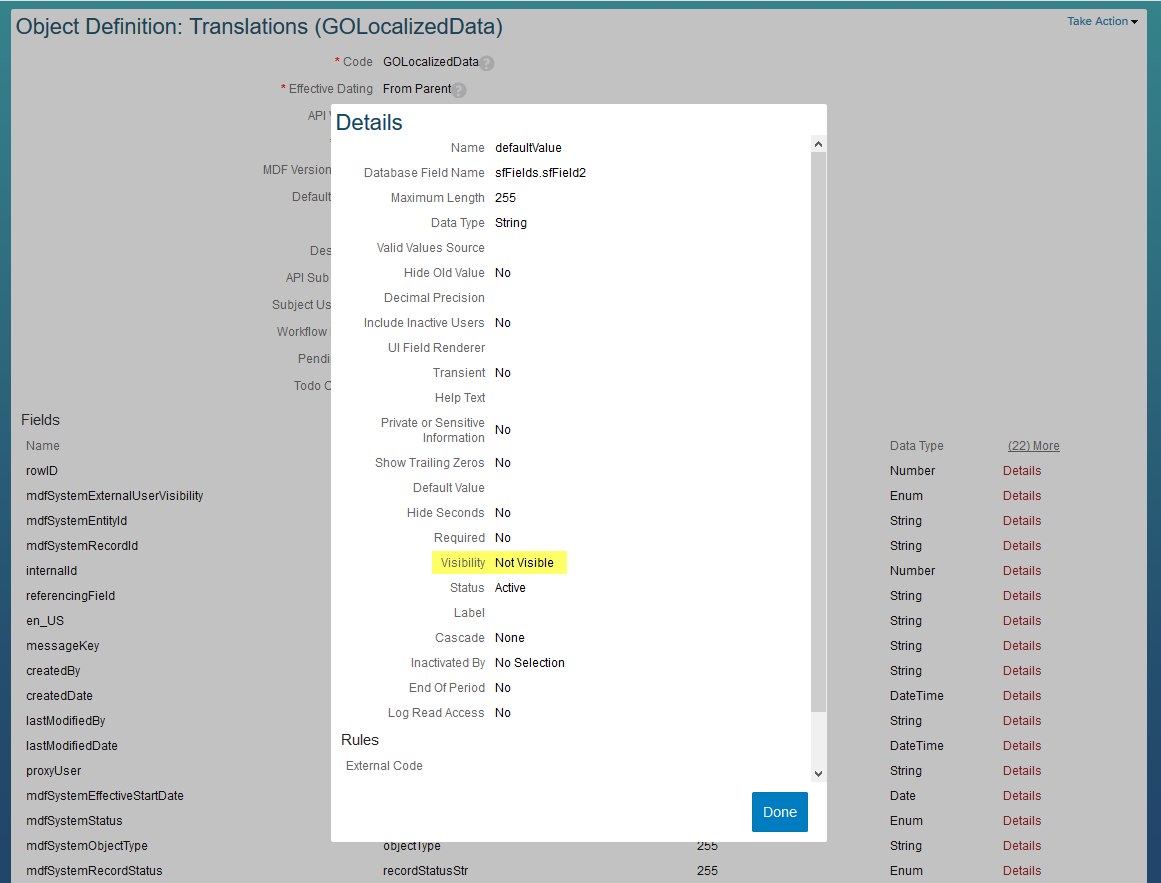Viewport: 1161px width, 883px height.
Task: Click the 'Rules' section heading
Action: click(360, 740)
